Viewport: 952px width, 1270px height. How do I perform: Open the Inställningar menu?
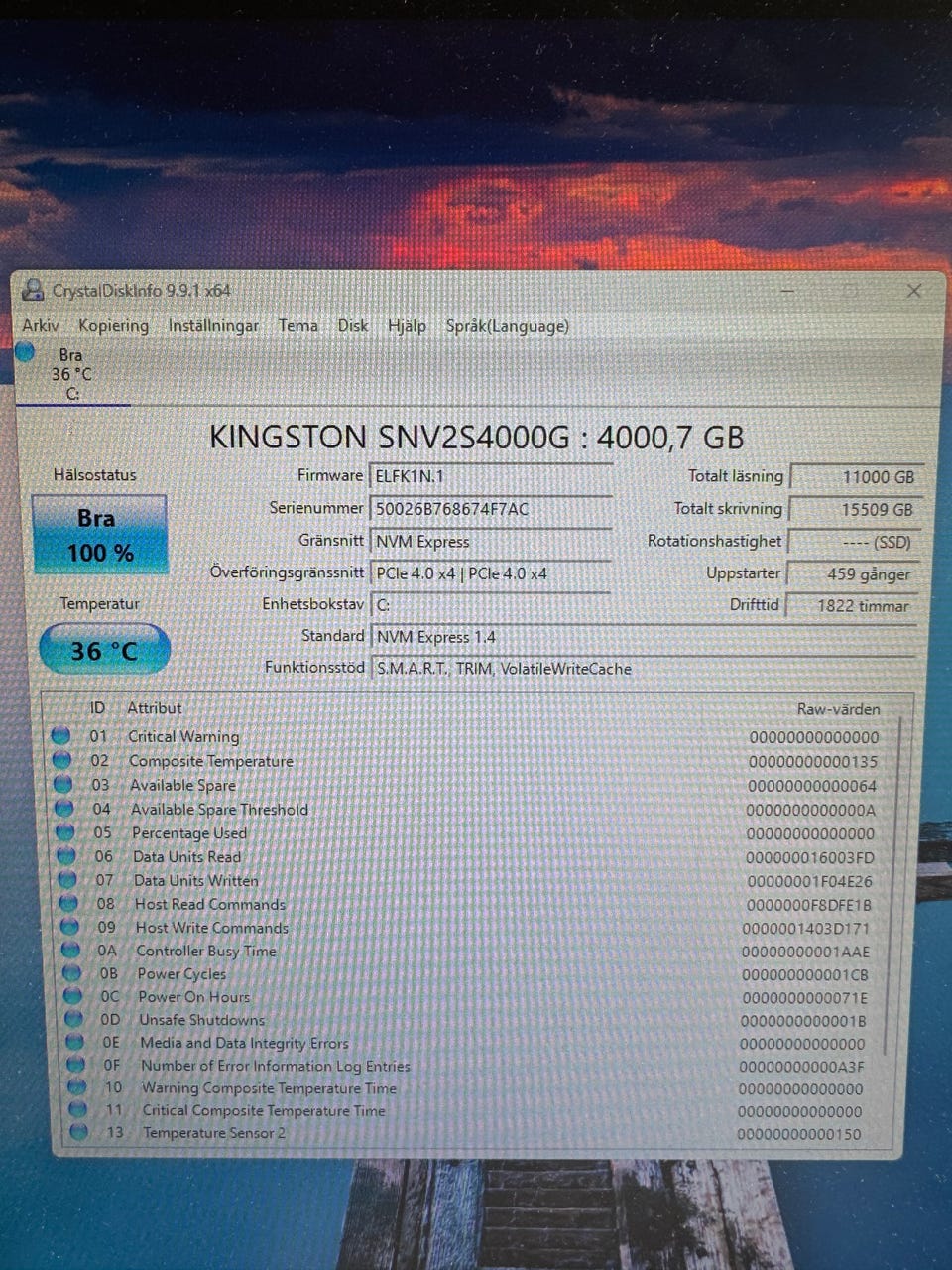[213, 325]
